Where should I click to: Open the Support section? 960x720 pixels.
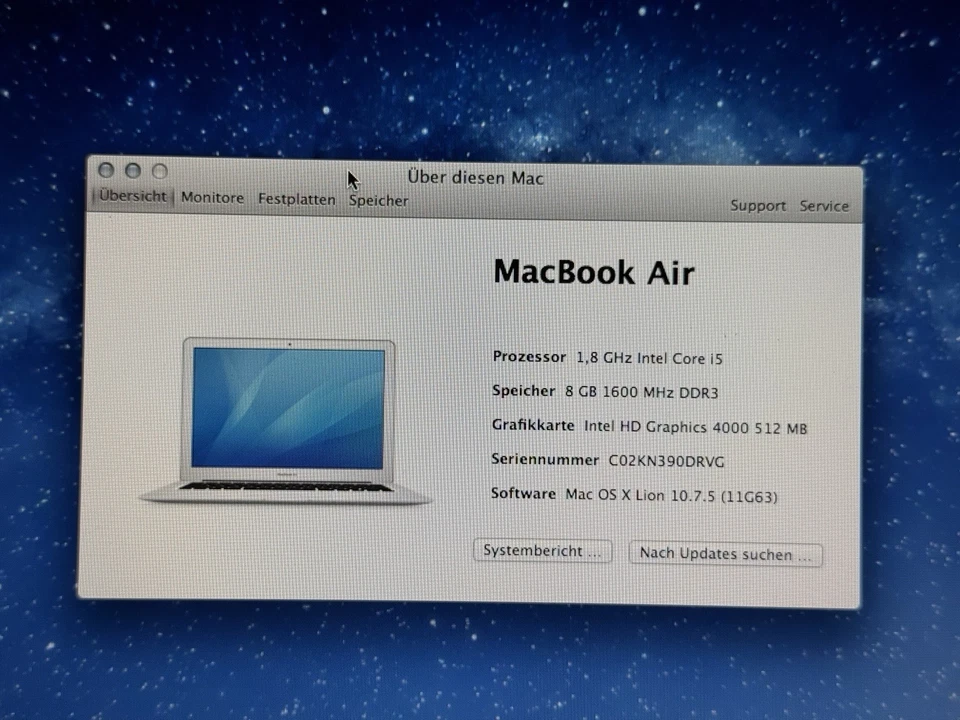click(758, 206)
